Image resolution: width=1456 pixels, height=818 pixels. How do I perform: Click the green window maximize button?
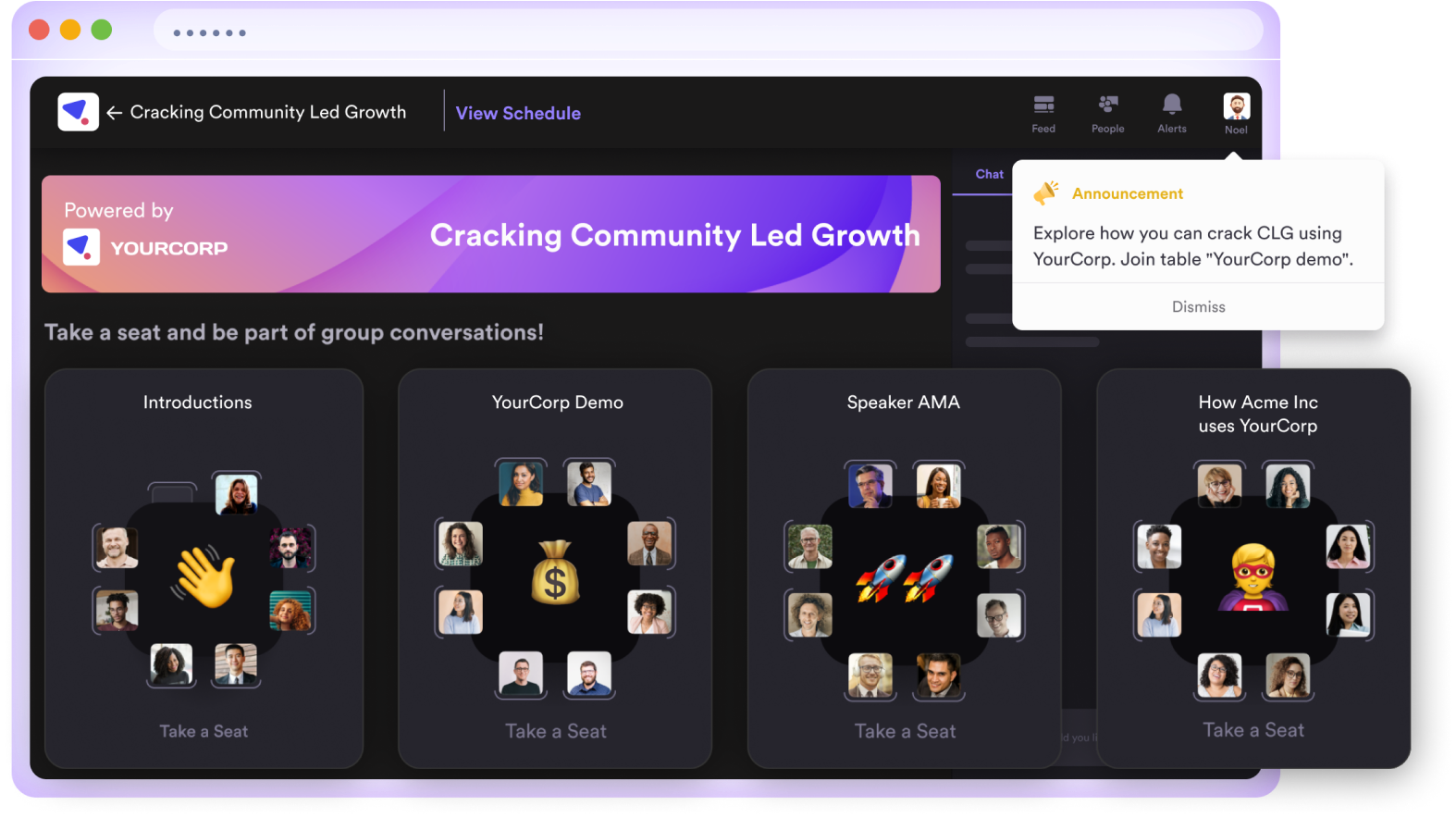pyautogui.click(x=102, y=30)
